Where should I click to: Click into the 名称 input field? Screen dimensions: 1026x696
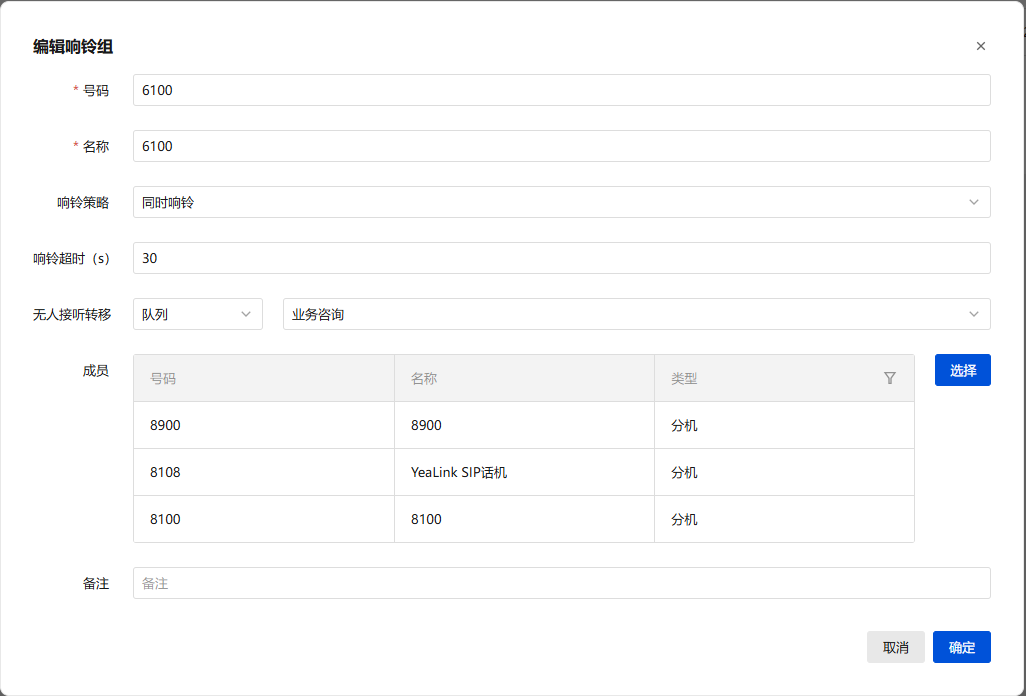click(x=561, y=146)
